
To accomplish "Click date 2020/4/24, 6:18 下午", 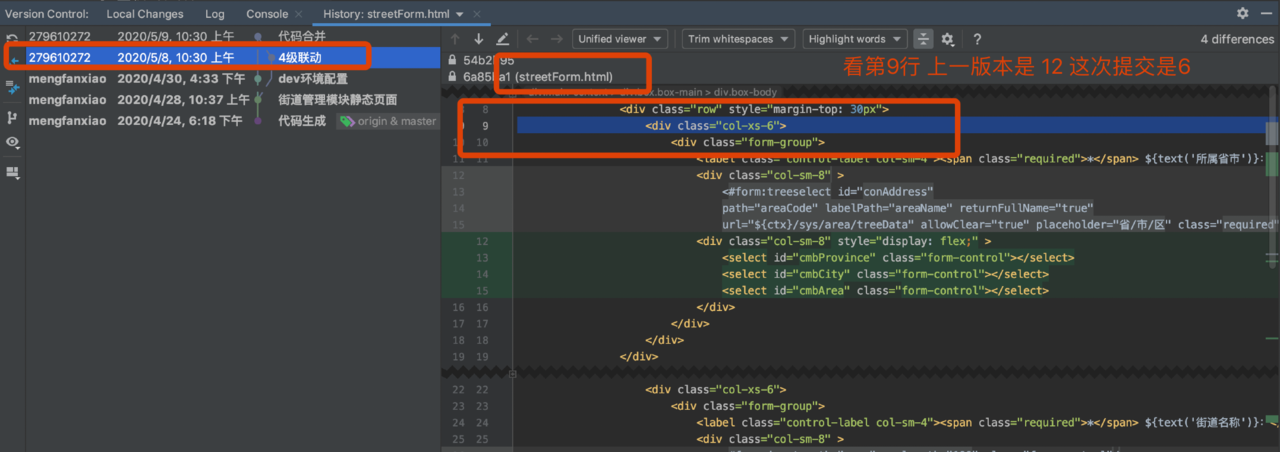I will (x=180, y=121).
